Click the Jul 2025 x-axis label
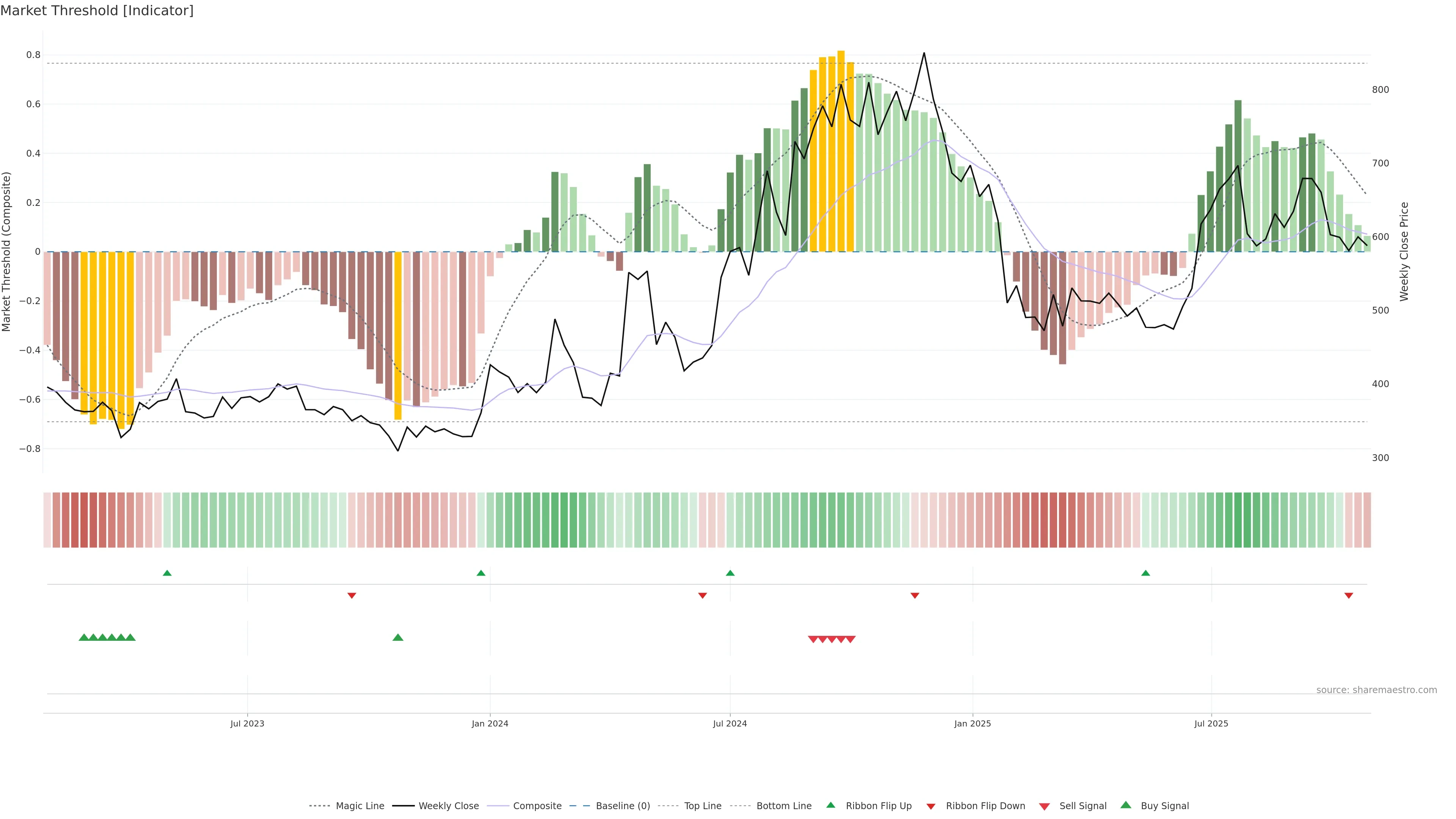The height and width of the screenshot is (819, 1456). (1211, 723)
